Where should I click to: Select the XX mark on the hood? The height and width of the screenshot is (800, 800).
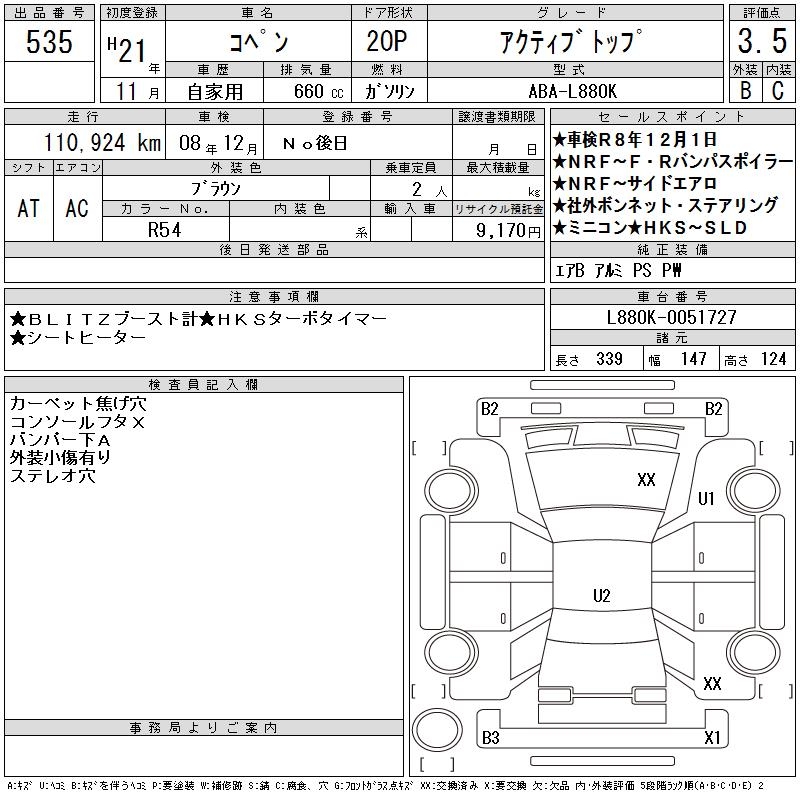(x=646, y=480)
